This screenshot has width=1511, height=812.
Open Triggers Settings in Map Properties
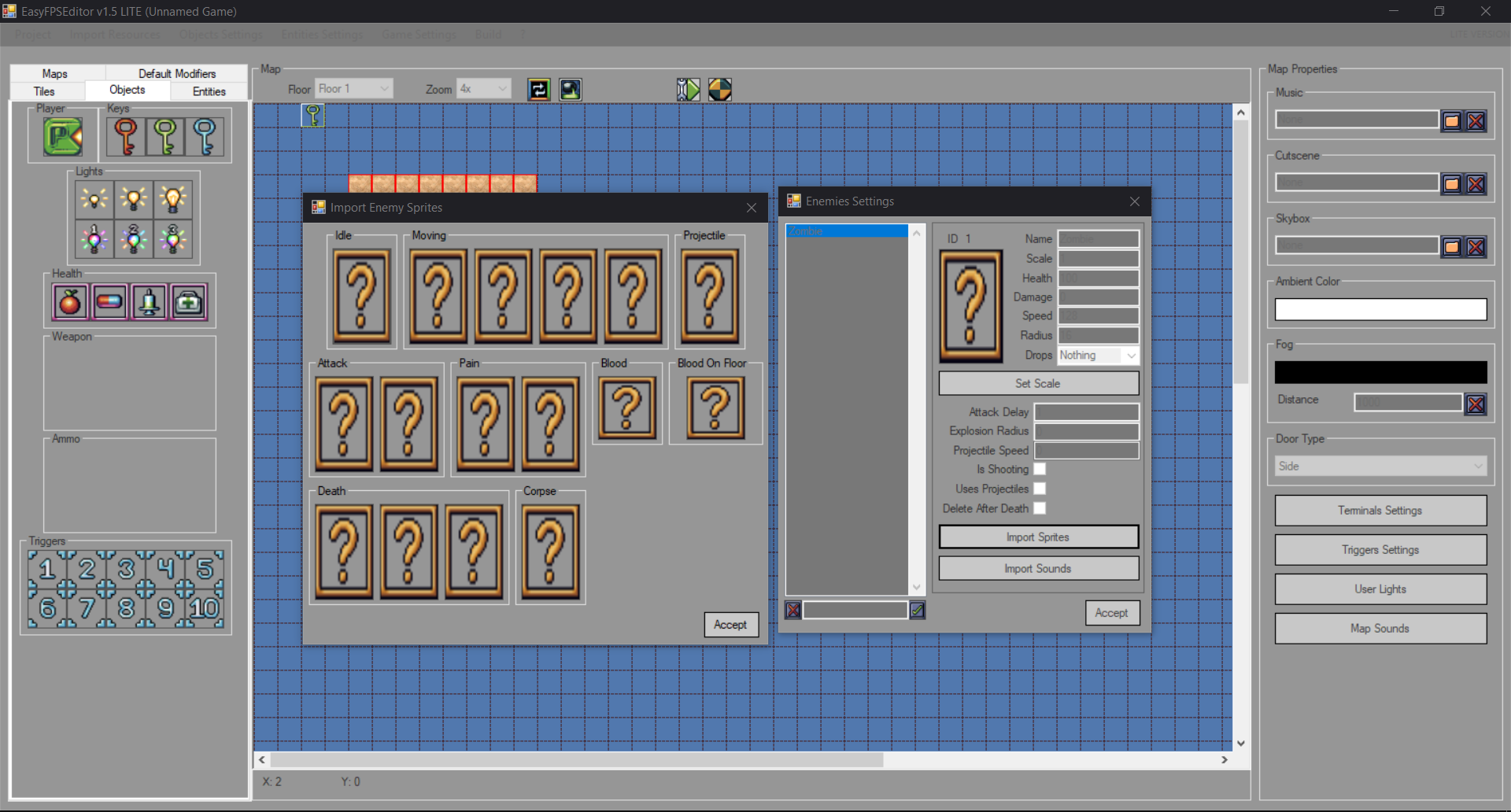click(x=1381, y=550)
